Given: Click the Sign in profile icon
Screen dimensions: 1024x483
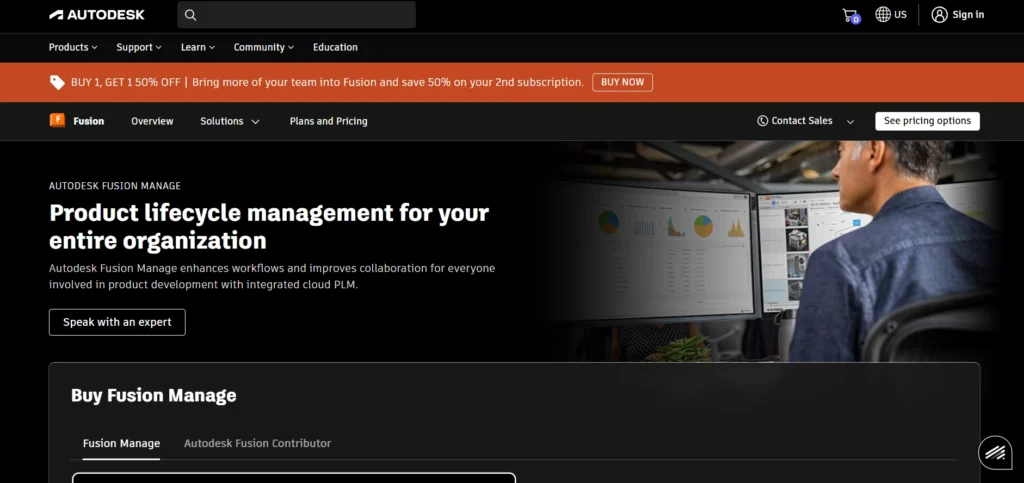Looking at the screenshot, I should pos(939,14).
